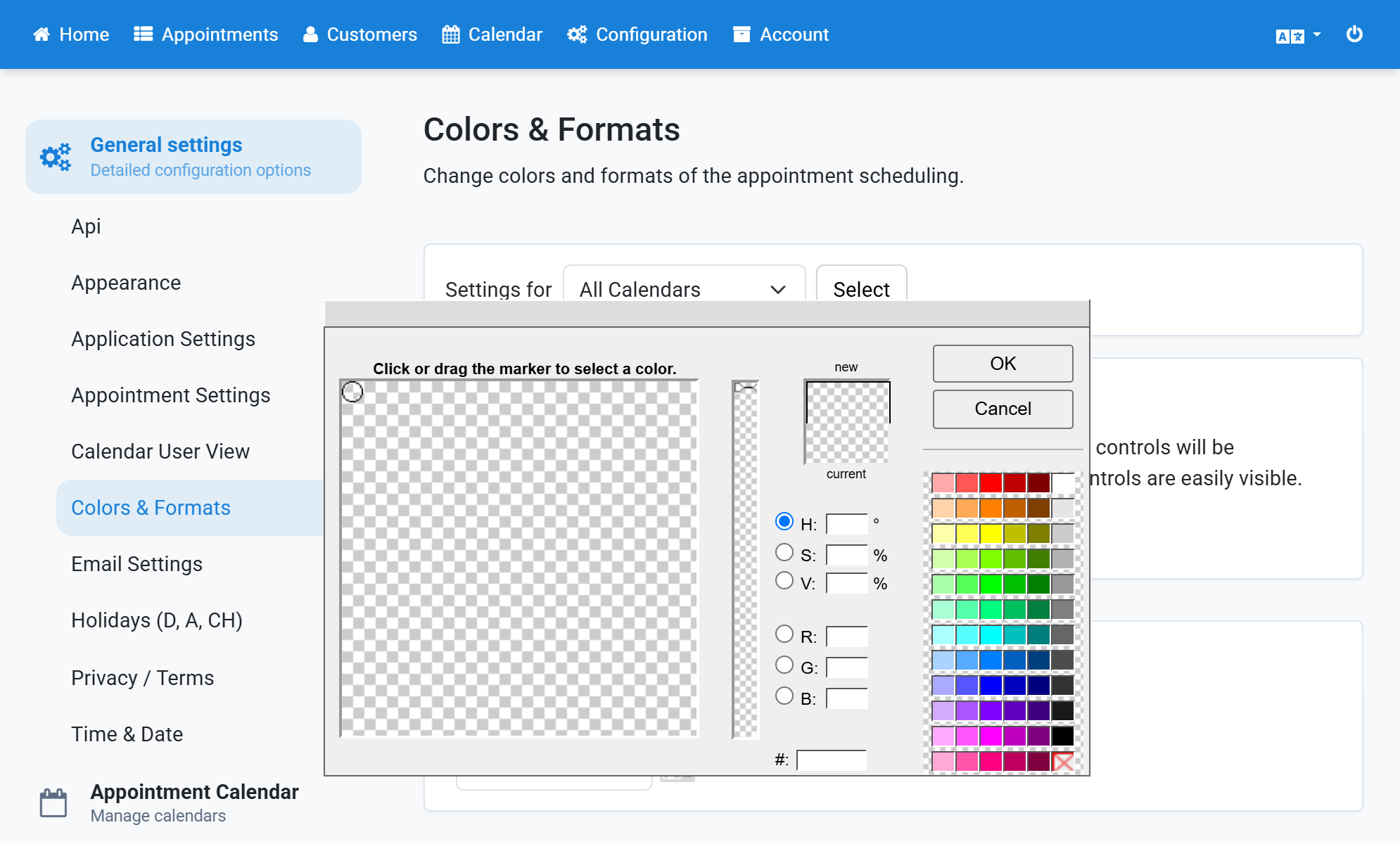Open the Calendar menu item
Viewport: 1400px width, 844px height.
(x=492, y=34)
